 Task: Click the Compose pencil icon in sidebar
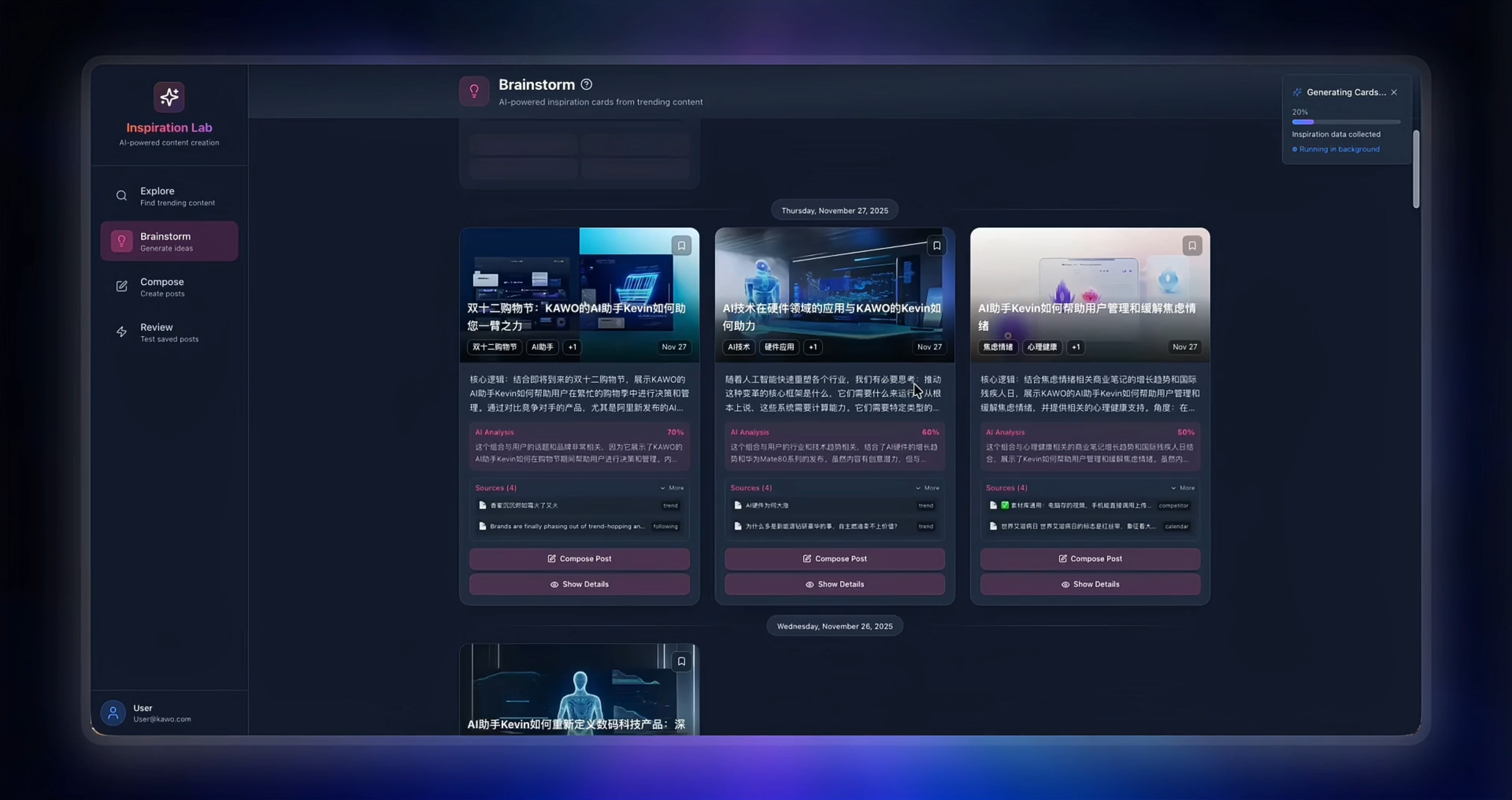click(121, 286)
